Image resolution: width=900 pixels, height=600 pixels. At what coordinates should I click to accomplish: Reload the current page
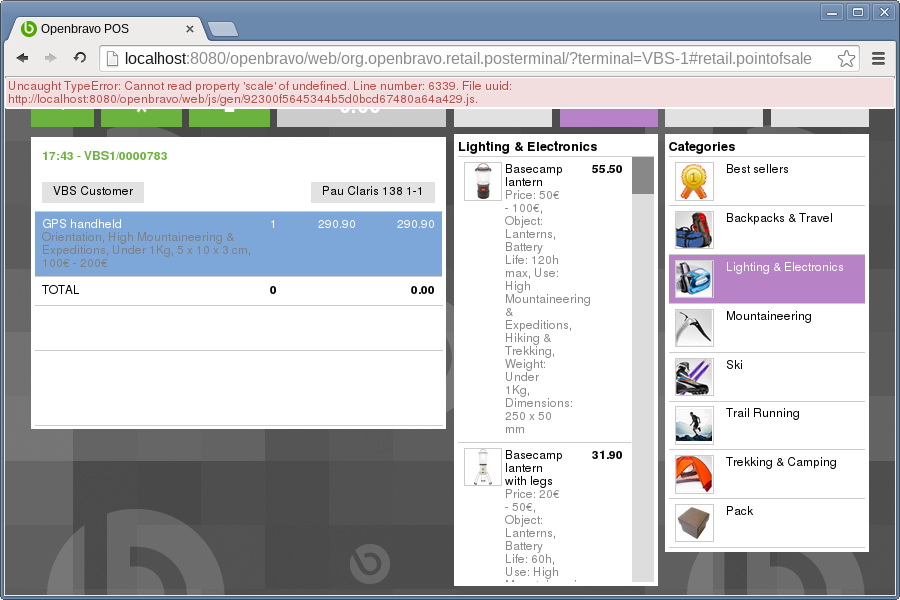click(80, 57)
